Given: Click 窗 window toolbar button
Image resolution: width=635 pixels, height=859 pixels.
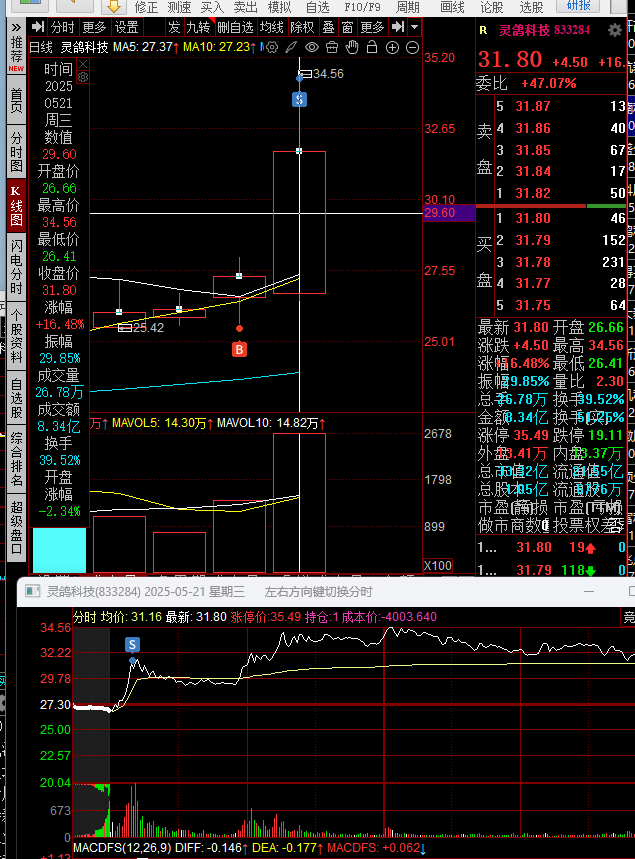Looking at the screenshot, I should click(347, 27).
